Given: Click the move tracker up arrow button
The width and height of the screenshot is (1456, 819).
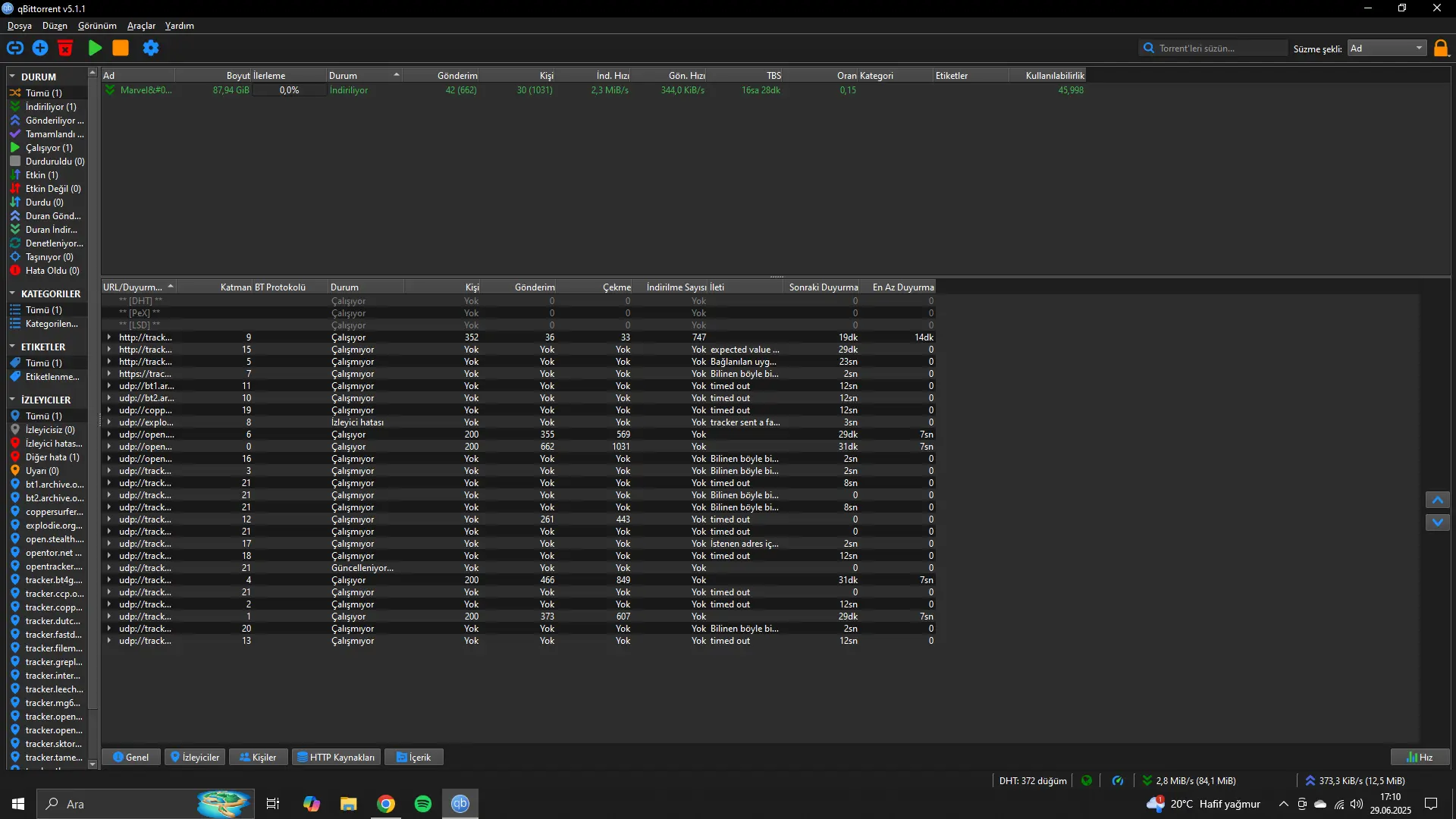Looking at the screenshot, I should [1438, 500].
